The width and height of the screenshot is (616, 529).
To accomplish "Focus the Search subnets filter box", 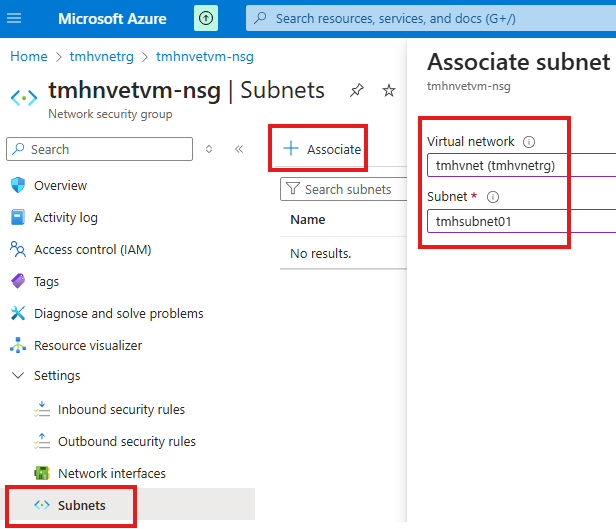I will tap(344, 189).
